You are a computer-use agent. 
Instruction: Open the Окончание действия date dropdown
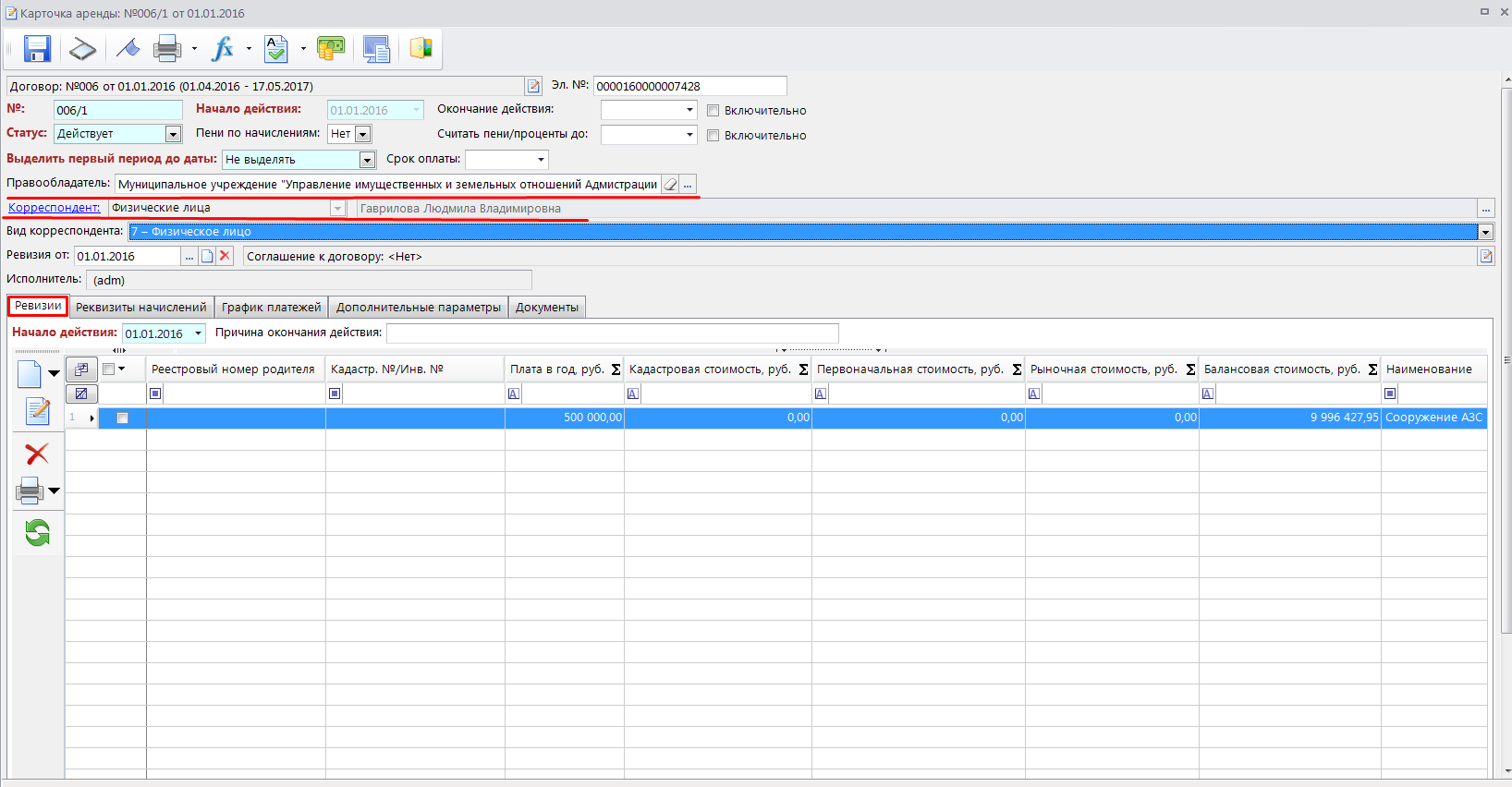coord(689,110)
